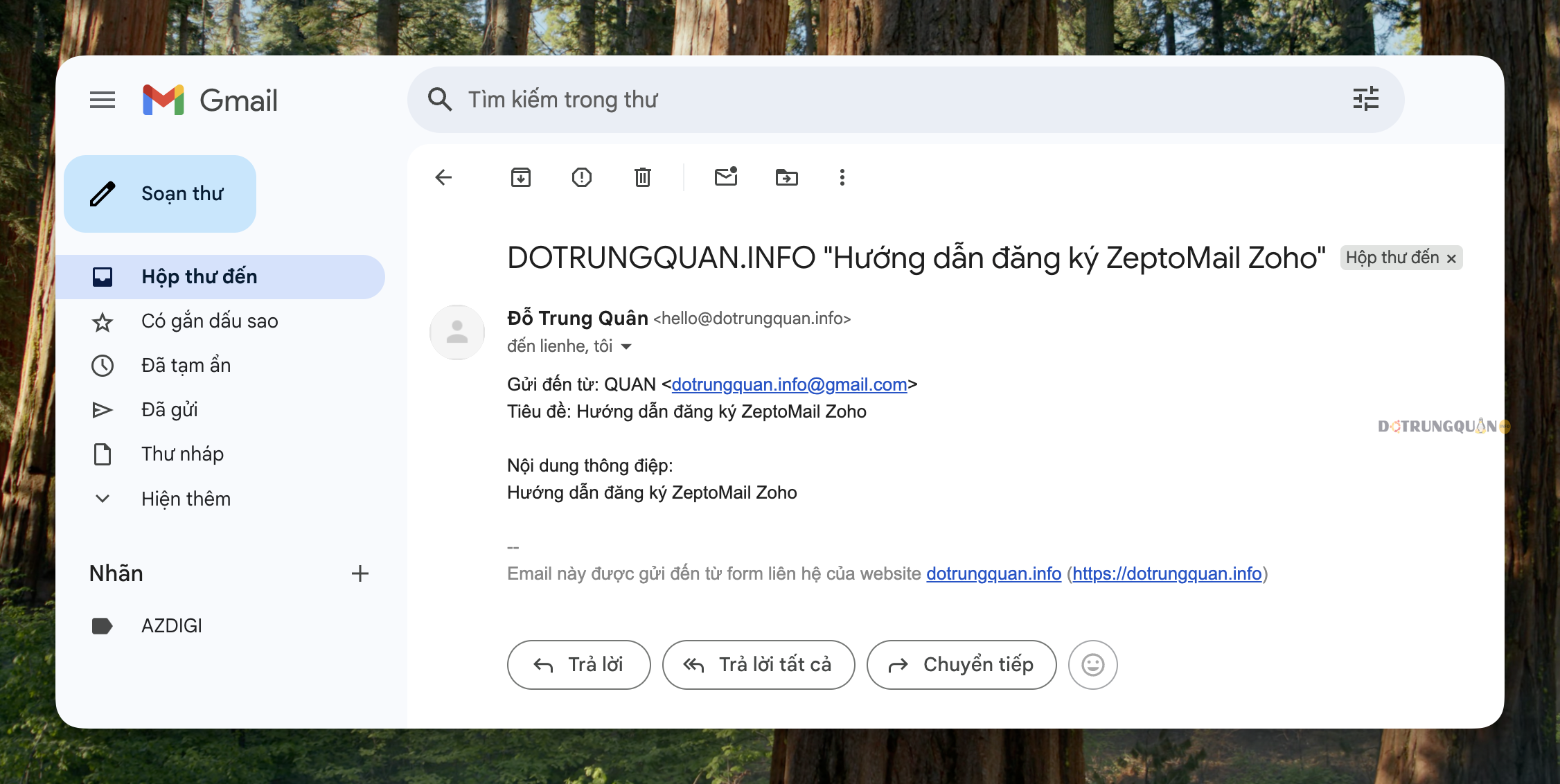Click sender name 'Đỗ Trung Quân'
The height and width of the screenshot is (784, 1560).
tap(578, 318)
